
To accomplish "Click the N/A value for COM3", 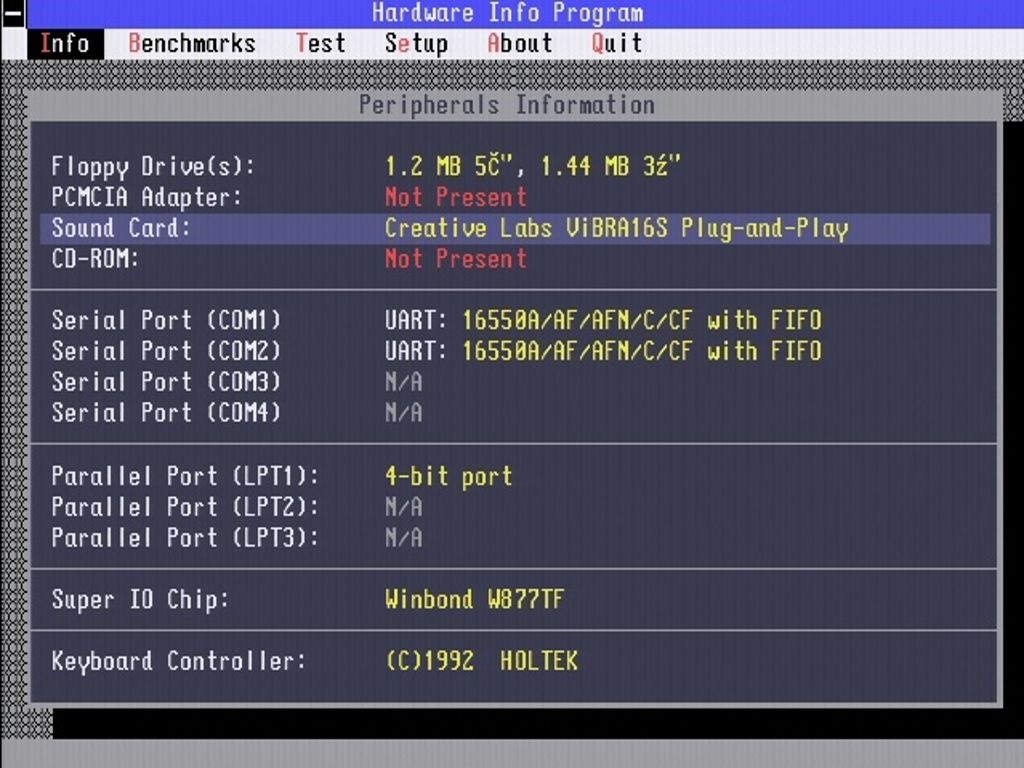I will pos(404,382).
